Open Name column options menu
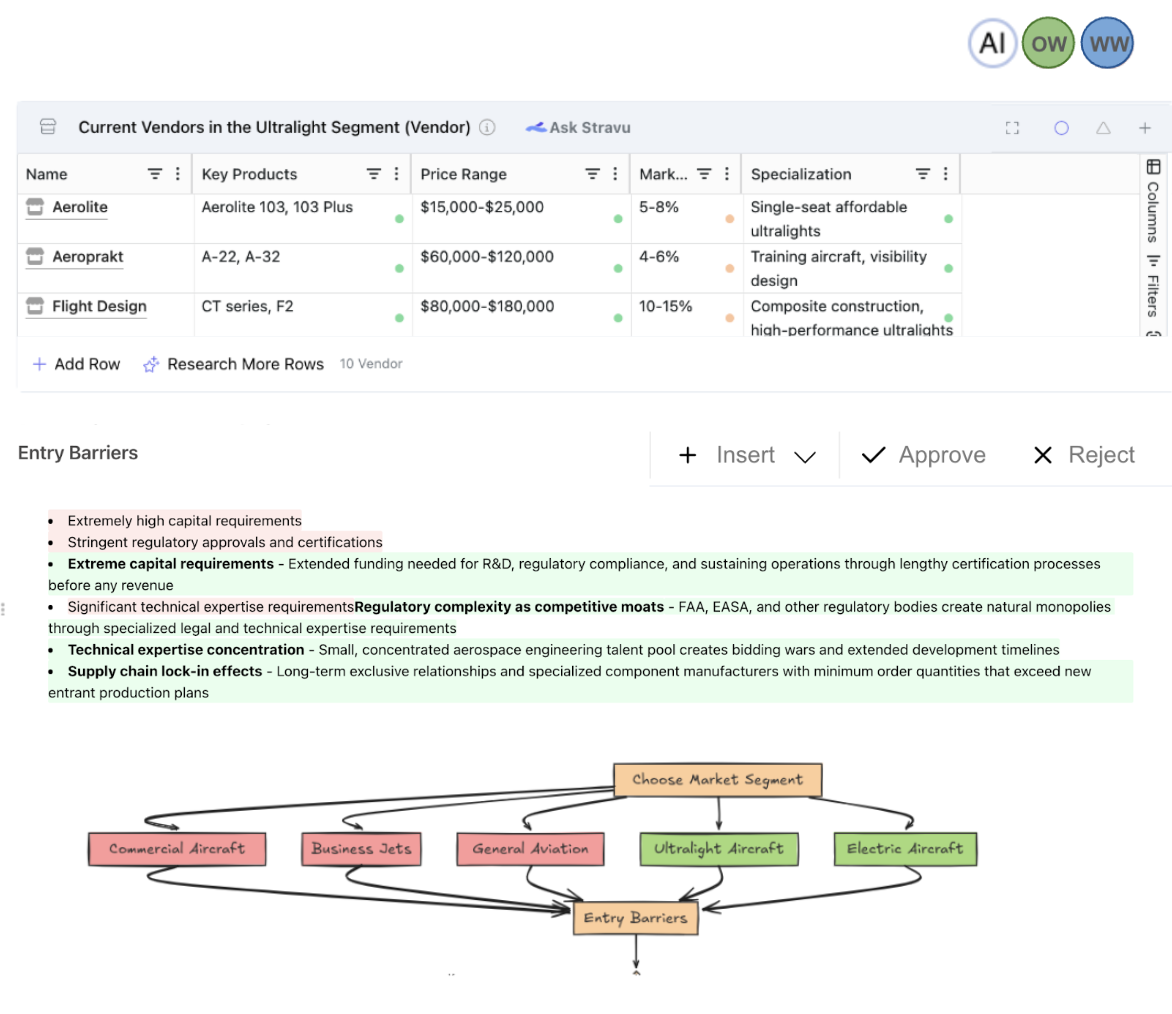The image size is (1172, 1014). pos(177,174)
